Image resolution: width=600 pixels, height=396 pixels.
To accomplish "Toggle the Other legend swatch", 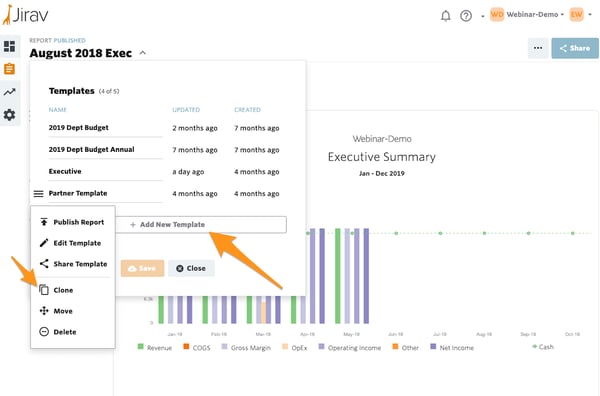I will pyautogui.click(x=395, y=347).
